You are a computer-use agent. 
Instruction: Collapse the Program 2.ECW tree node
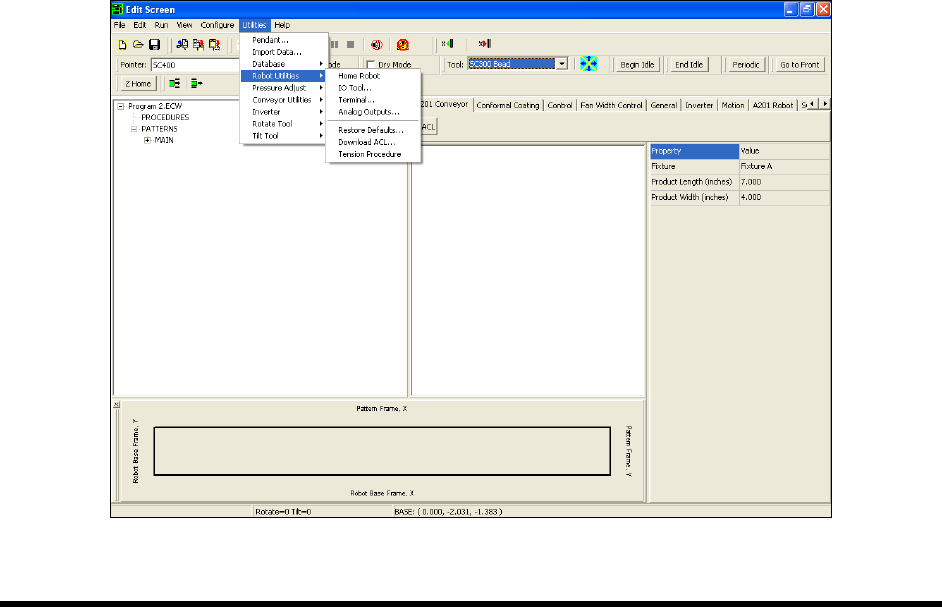pyautogui.click(x=121, y=106)
